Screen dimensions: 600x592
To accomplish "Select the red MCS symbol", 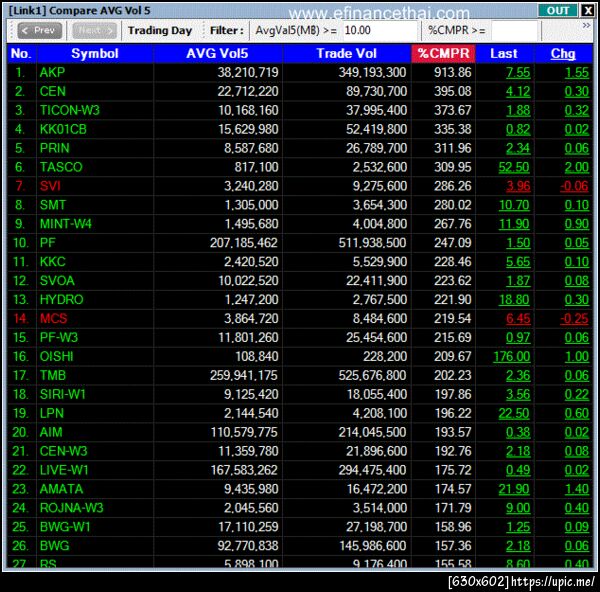I will pos(54,318).
